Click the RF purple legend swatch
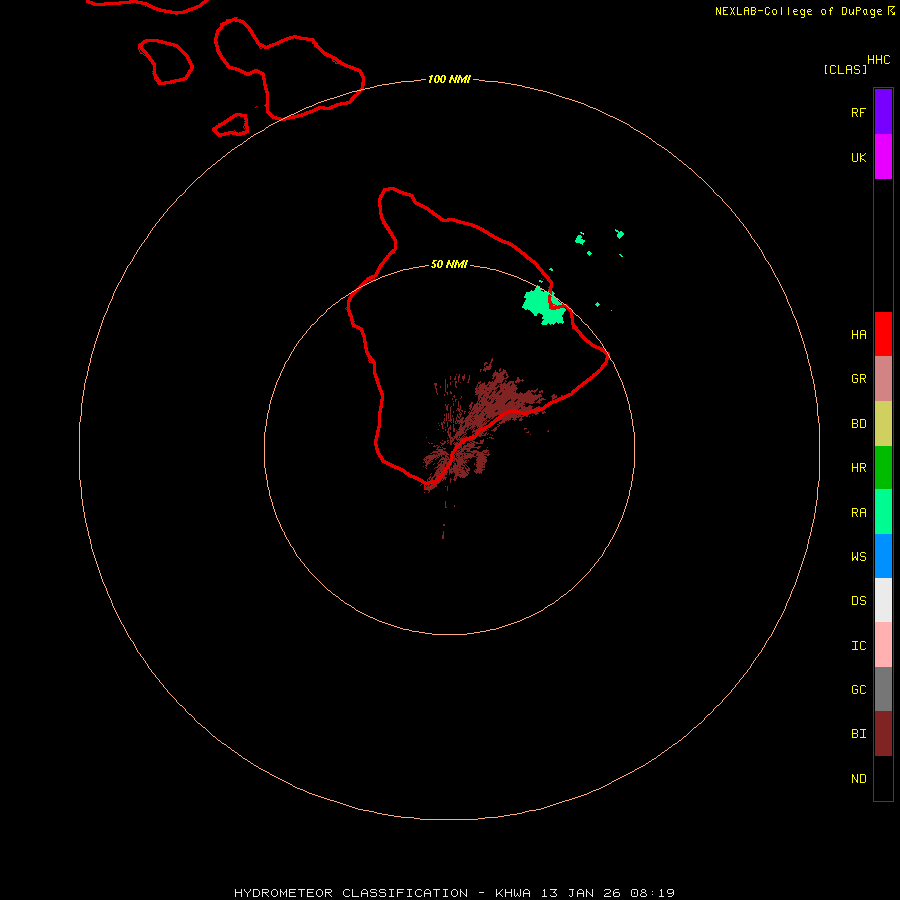 coord(883,112)
